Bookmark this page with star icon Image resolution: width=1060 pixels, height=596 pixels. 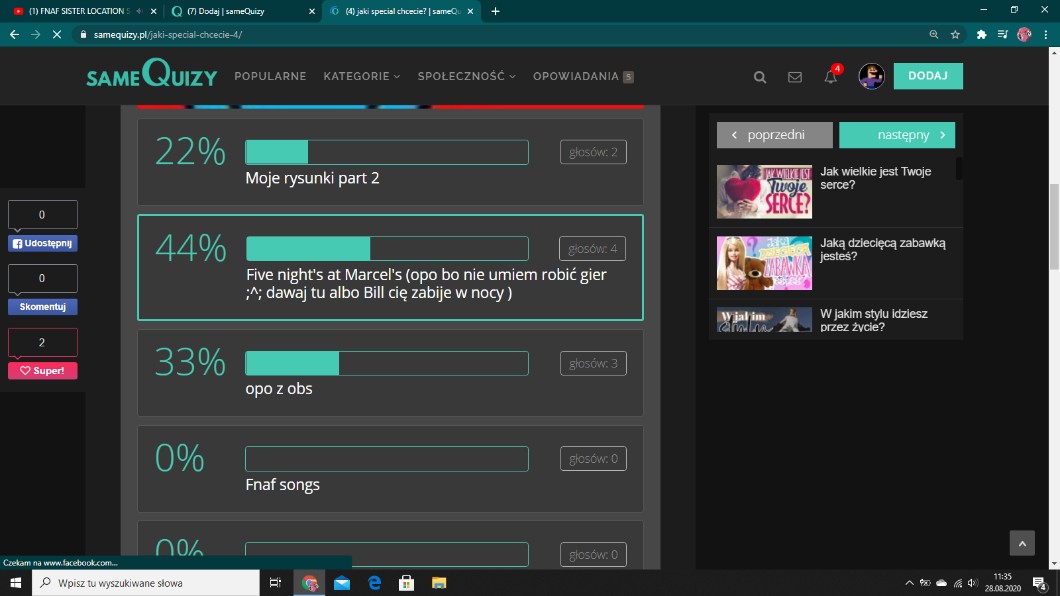[955, 34]
